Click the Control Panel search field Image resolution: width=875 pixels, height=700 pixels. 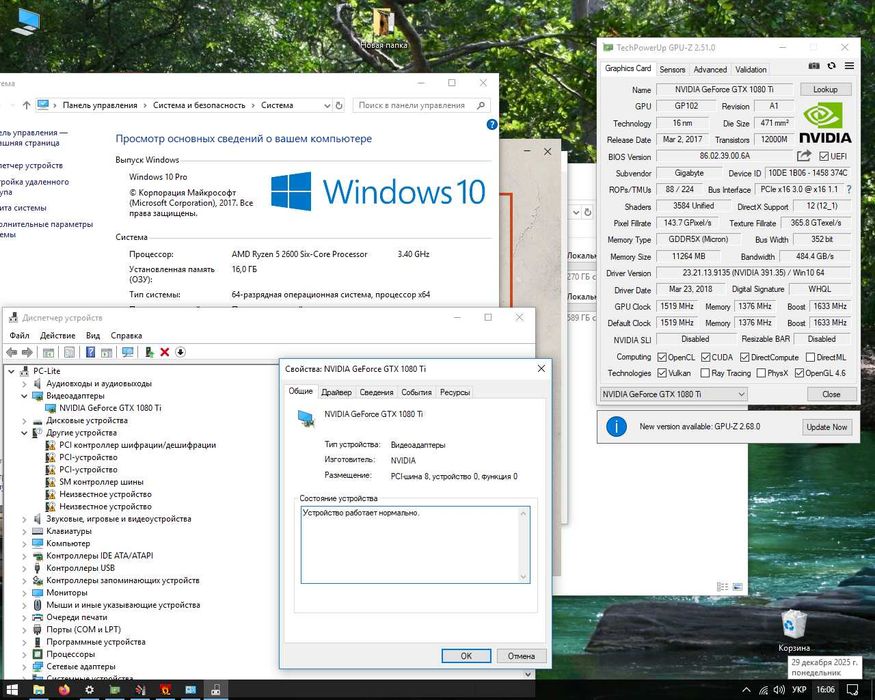(412, 105)
